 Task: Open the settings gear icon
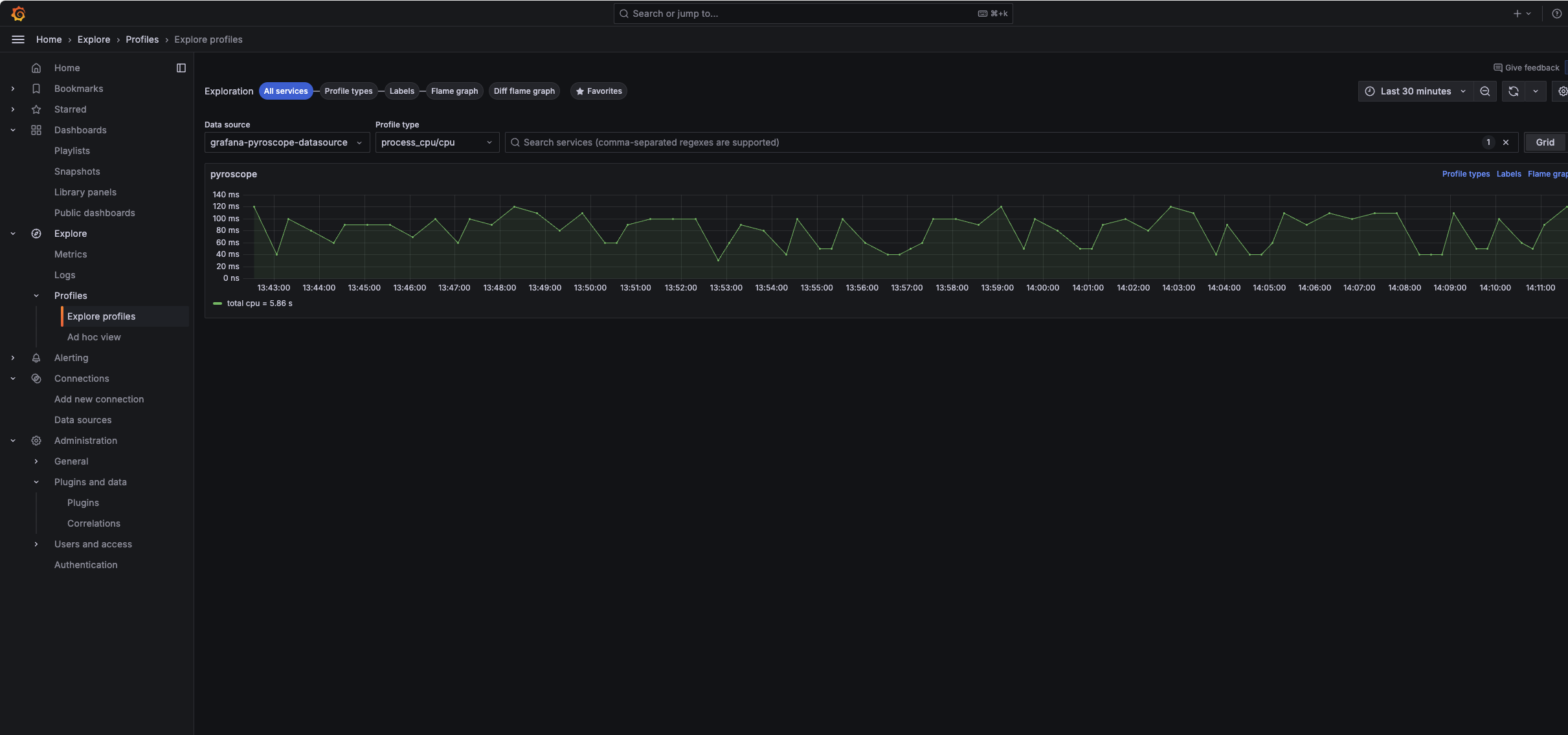point(1563,91)
